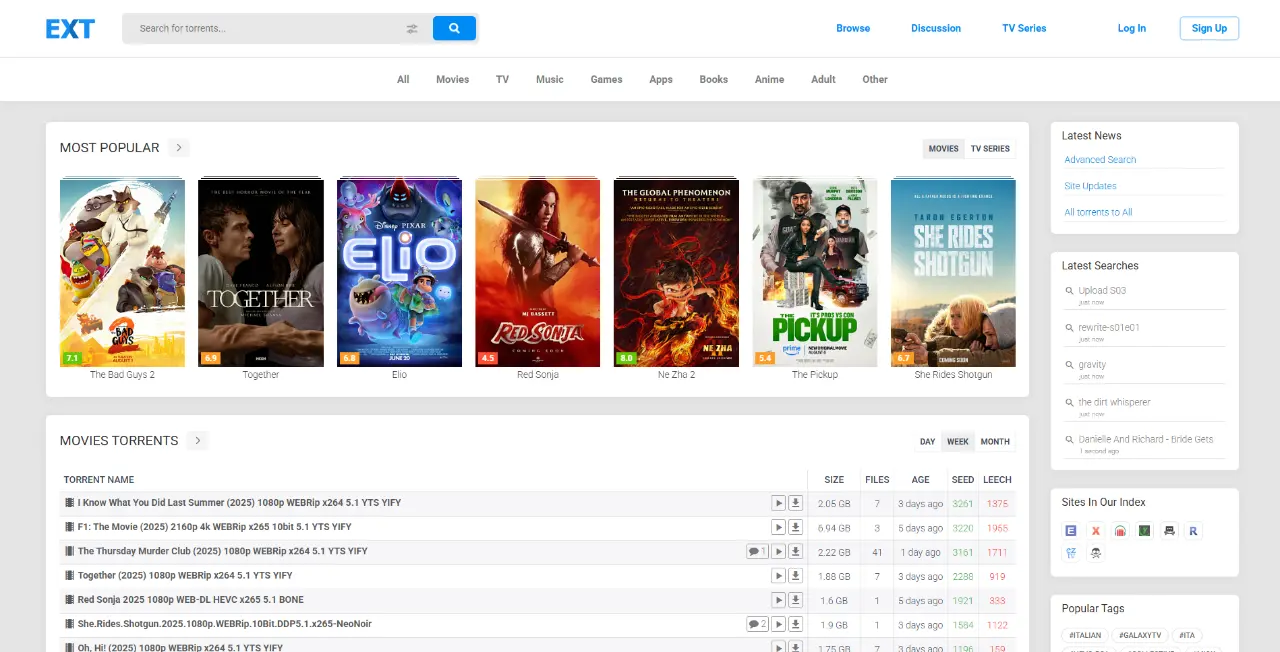Open the blue E site icon in index
Screen dimensions: 1280x652
1071,531
